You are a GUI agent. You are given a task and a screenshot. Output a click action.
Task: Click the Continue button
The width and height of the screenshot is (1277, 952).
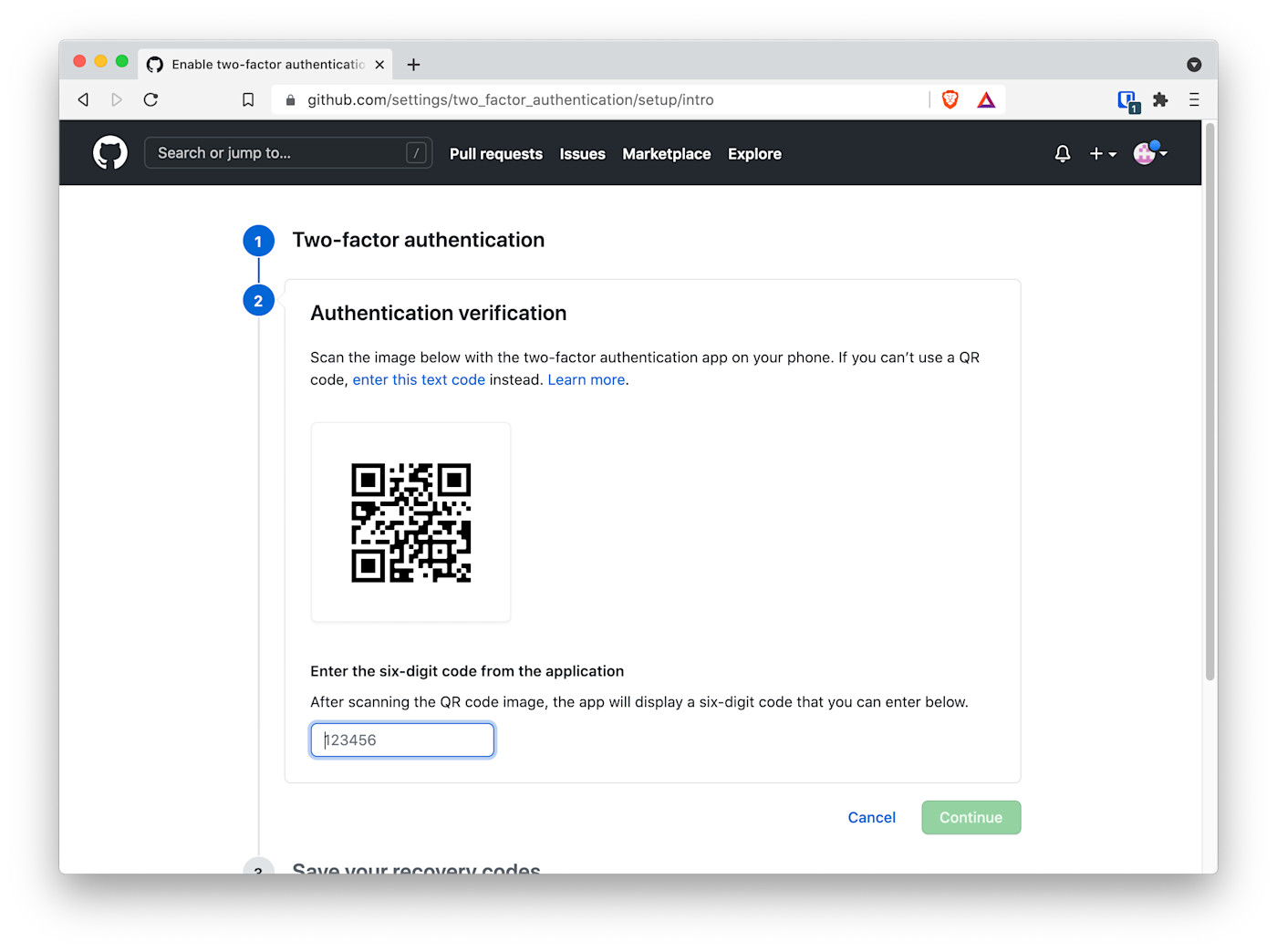(971, 817)
